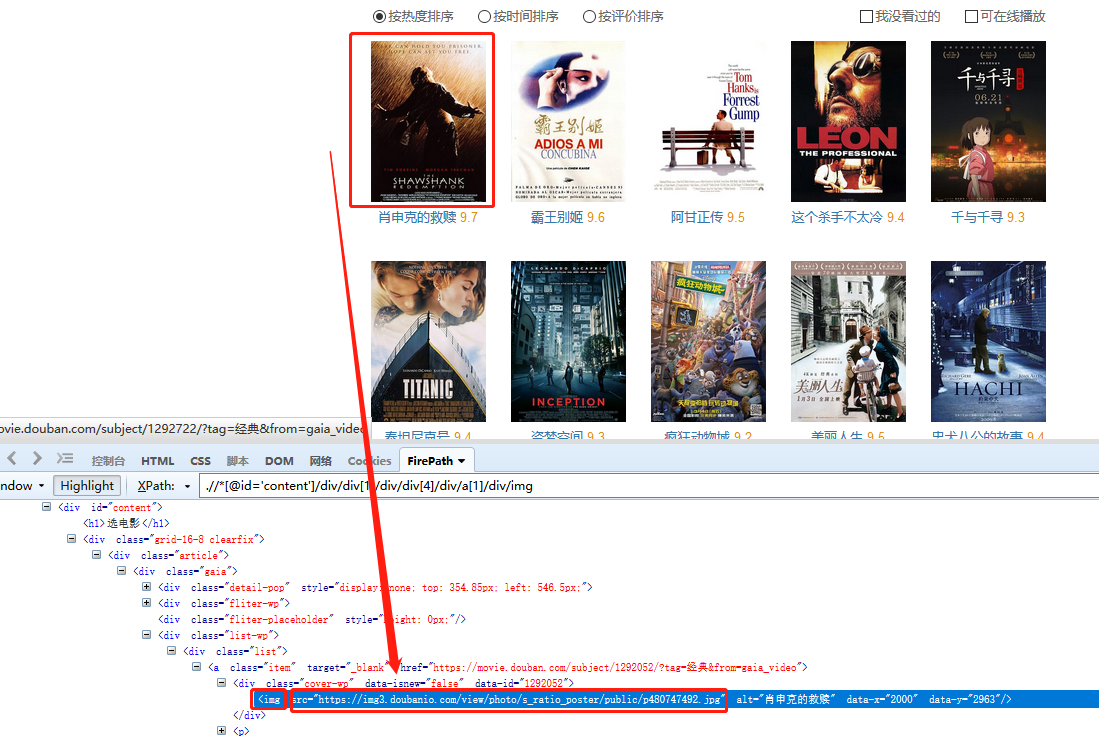Image resolution: width=1099 pixels, height=741 pixels.
Task: Open the 肖申克的救赎 9.7 title link
Action: [x=428, y=217]
